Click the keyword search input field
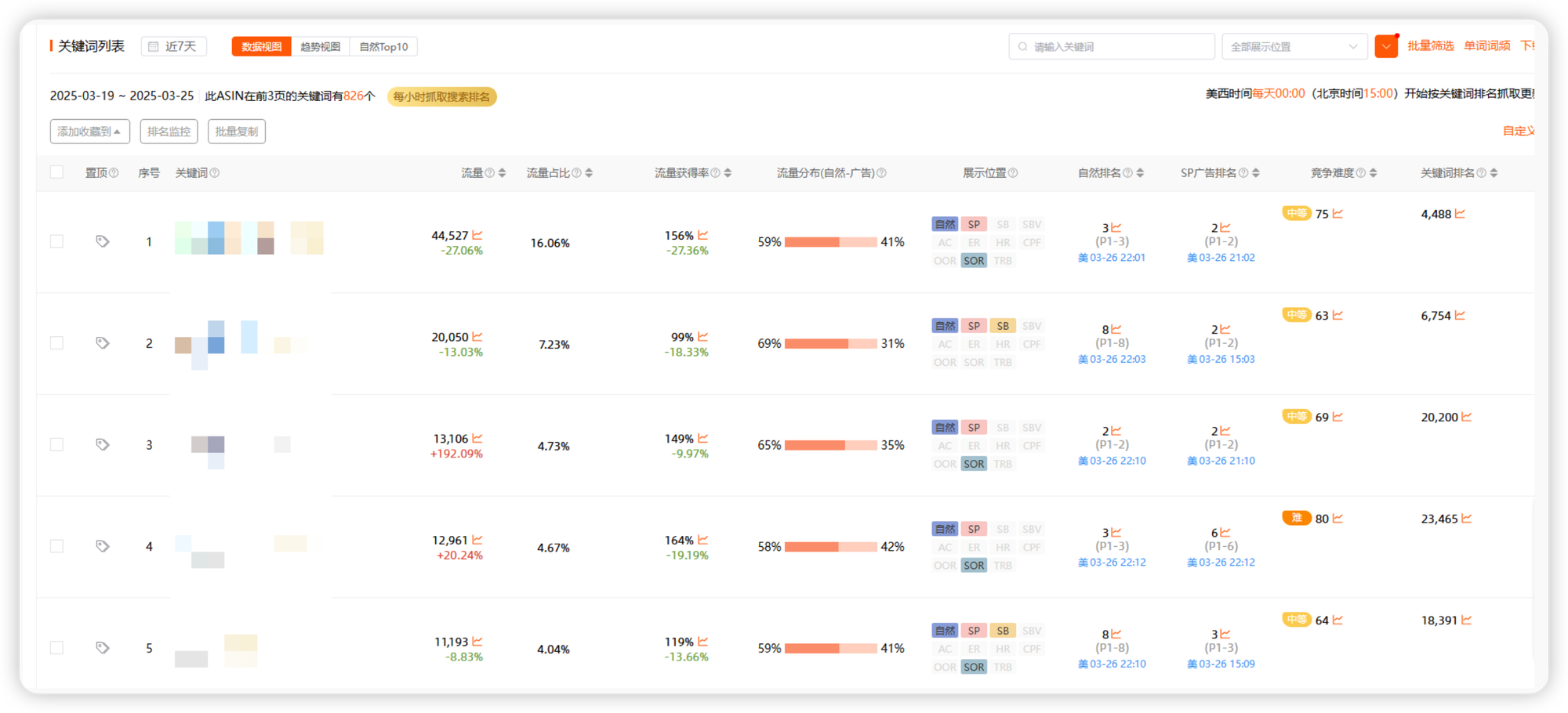 click(1111, 46)
